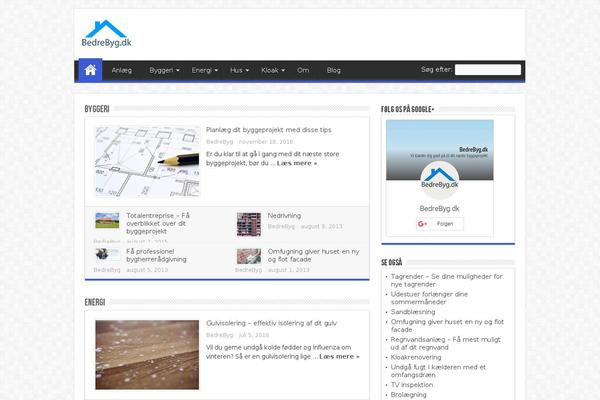Screen dimensions: 600x400
Task: Open the BedreByg.dk Google+ profile name
Action: (439, 209)
